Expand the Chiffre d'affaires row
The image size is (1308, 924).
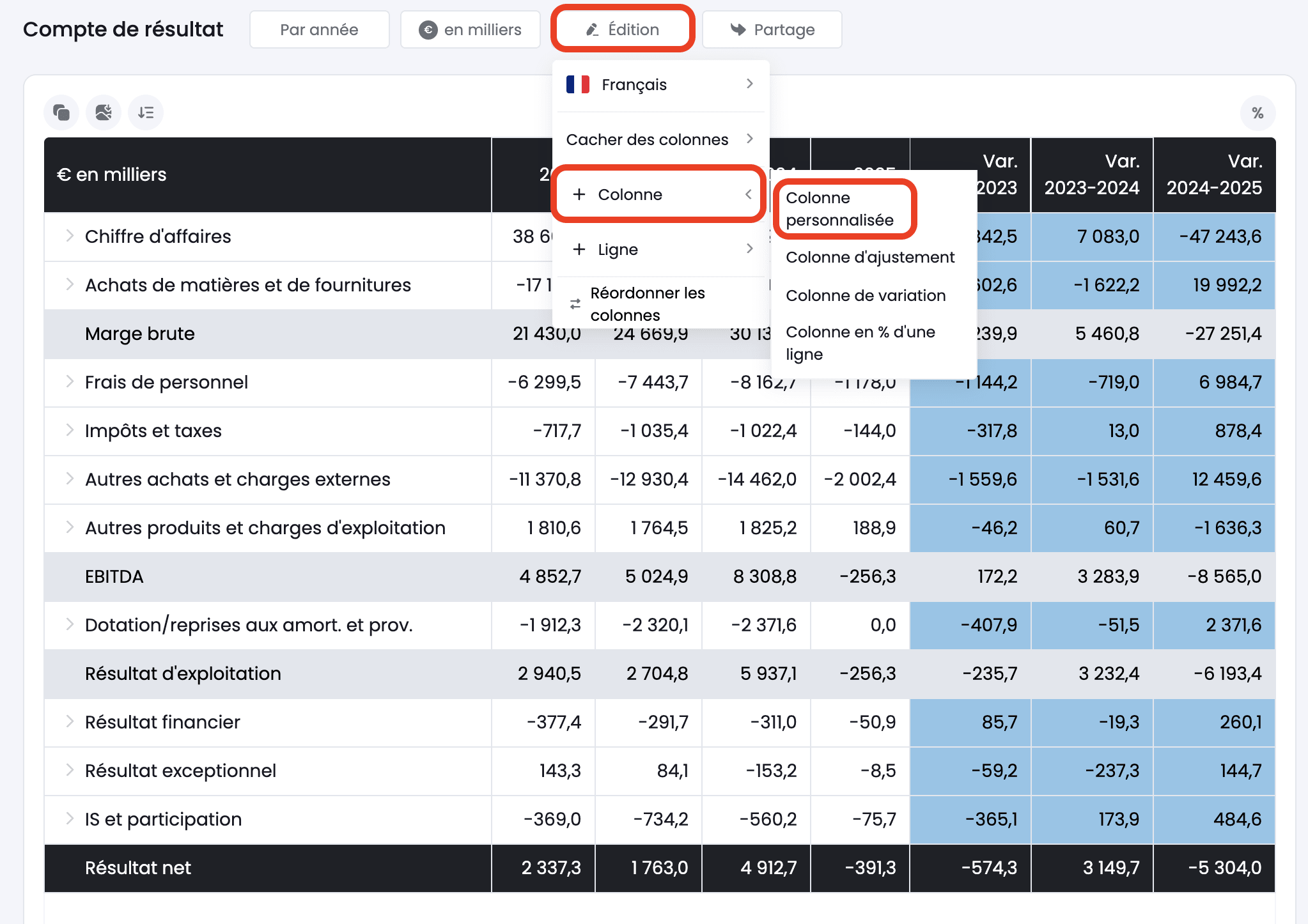[x=70, y=236]
